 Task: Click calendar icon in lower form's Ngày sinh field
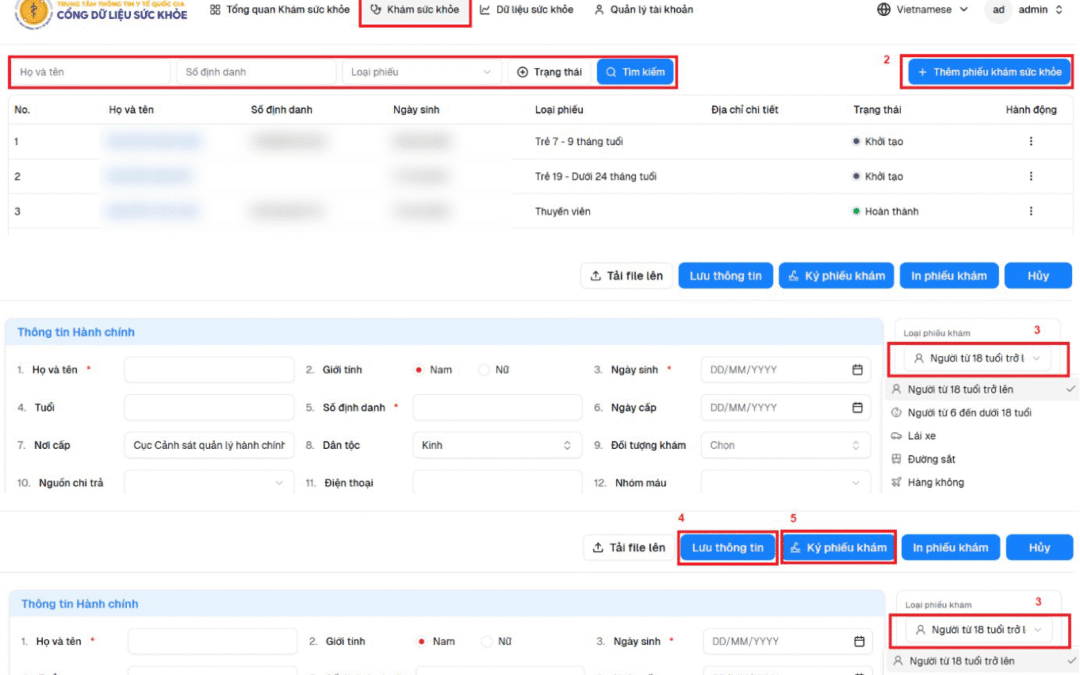pos(859,641)
